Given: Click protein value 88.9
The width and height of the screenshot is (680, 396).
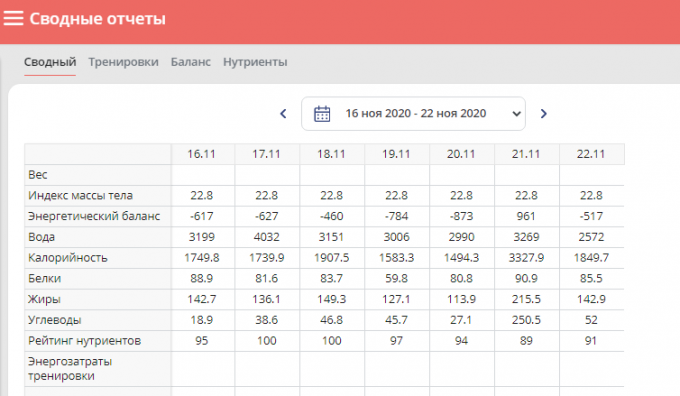Looking at the screenshot, I should point(201,278).
